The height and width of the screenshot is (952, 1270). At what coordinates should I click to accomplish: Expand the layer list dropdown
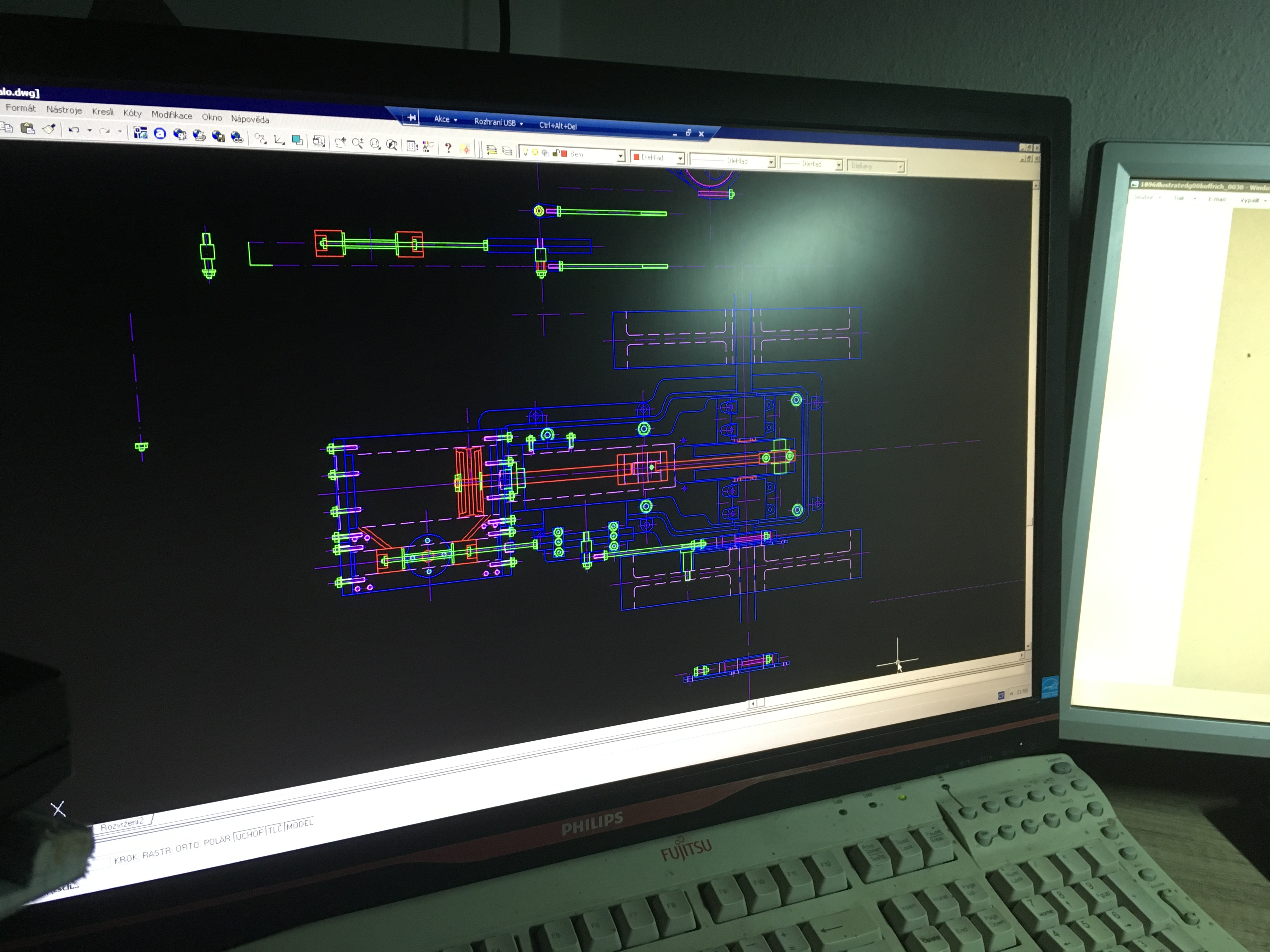620,156
